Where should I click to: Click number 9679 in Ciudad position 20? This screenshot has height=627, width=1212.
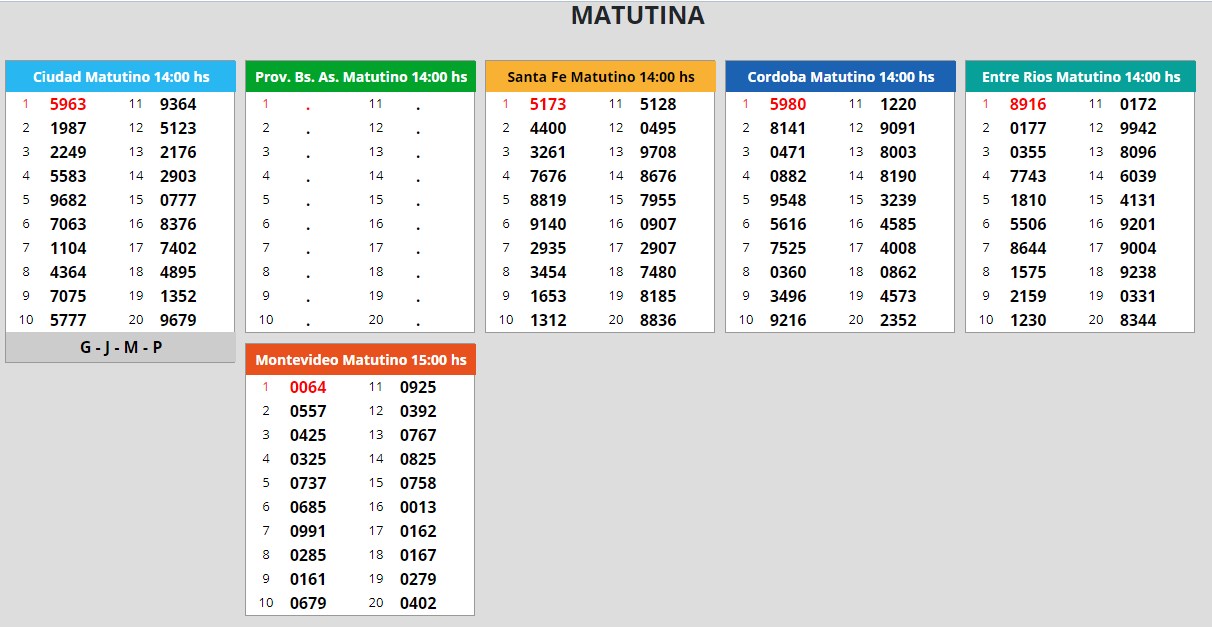pos(178,320)
